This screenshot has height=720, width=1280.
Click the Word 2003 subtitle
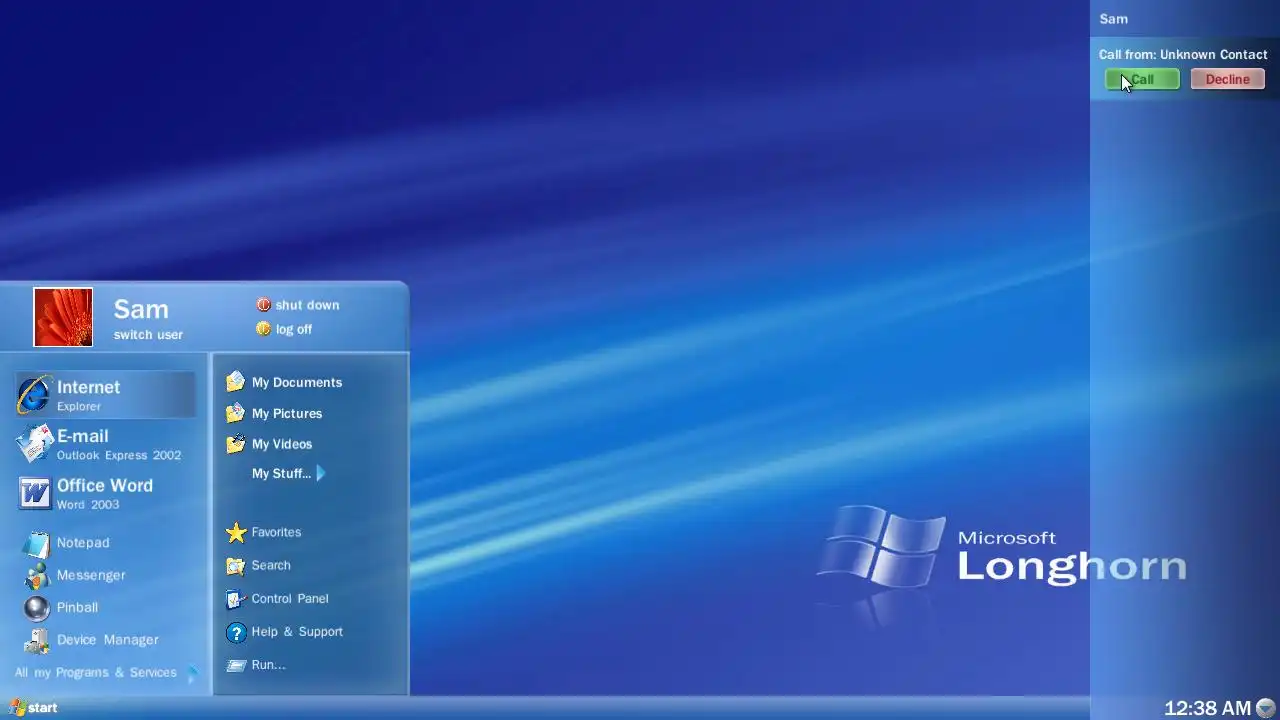click(x=88, y=505)
